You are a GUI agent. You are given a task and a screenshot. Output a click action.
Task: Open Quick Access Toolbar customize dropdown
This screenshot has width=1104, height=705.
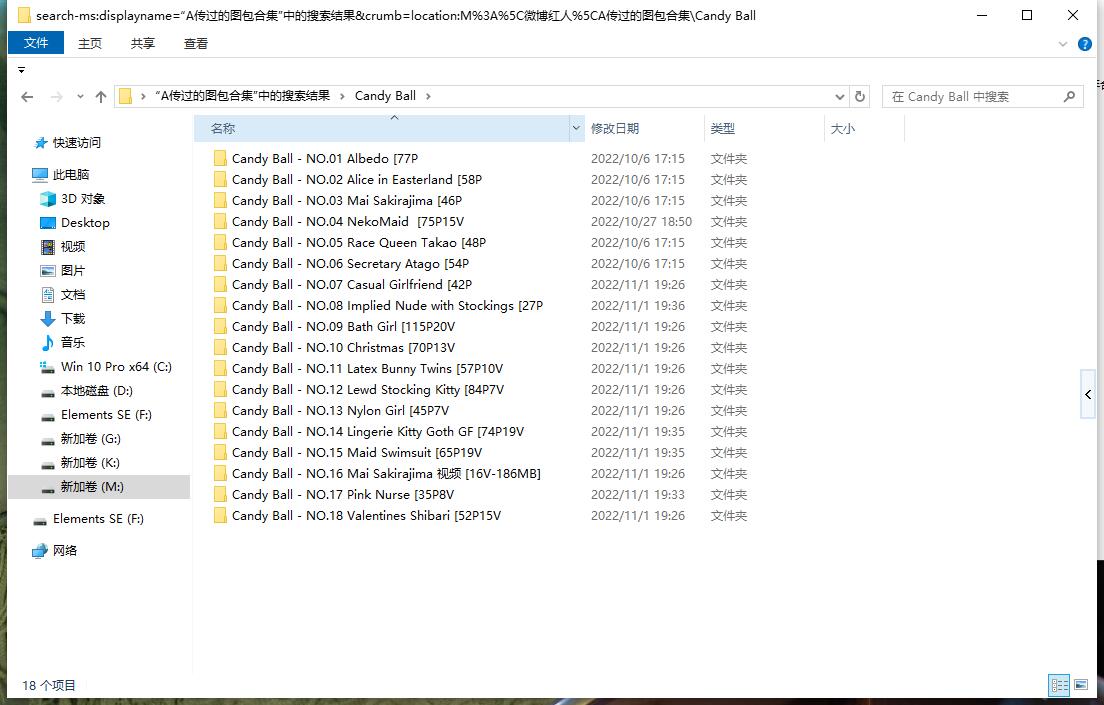(21, 70)
